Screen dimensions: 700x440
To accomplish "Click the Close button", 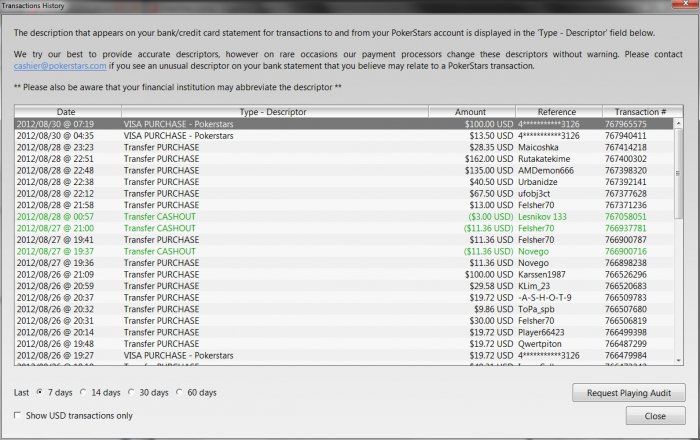I will (655, 416).
